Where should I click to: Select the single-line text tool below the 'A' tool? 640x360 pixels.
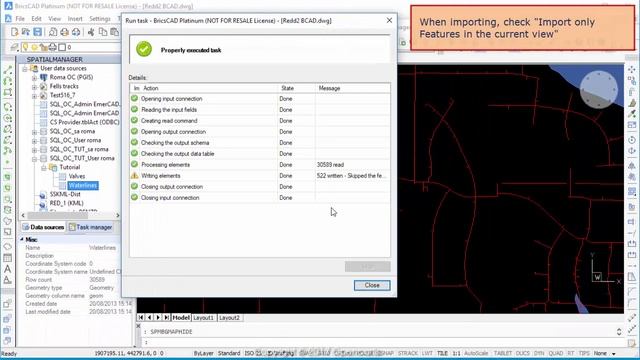pyautogui.click(x=7, y=280)
